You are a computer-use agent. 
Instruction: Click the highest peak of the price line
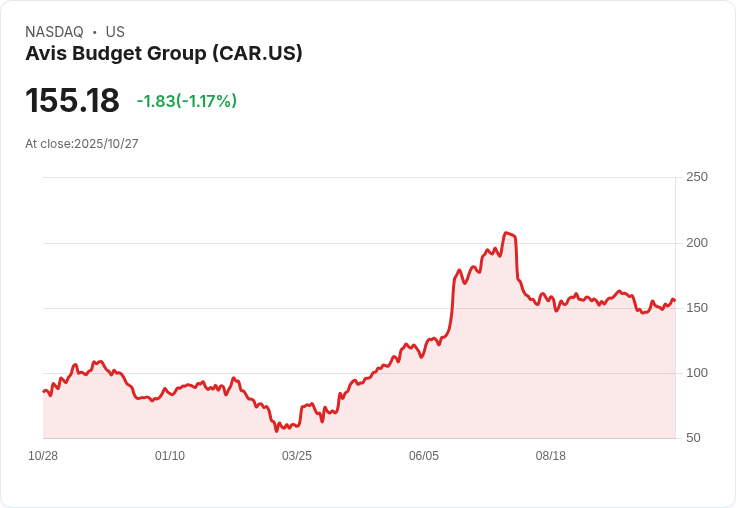coord(507,233)
